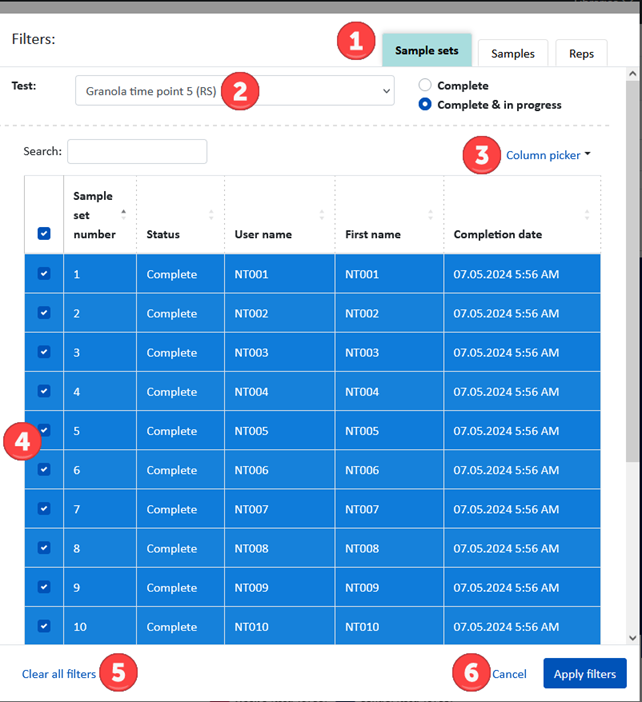This screenshot has width=642, height=702.
Task: Click the Cancel link
Action: click(509, 674)
